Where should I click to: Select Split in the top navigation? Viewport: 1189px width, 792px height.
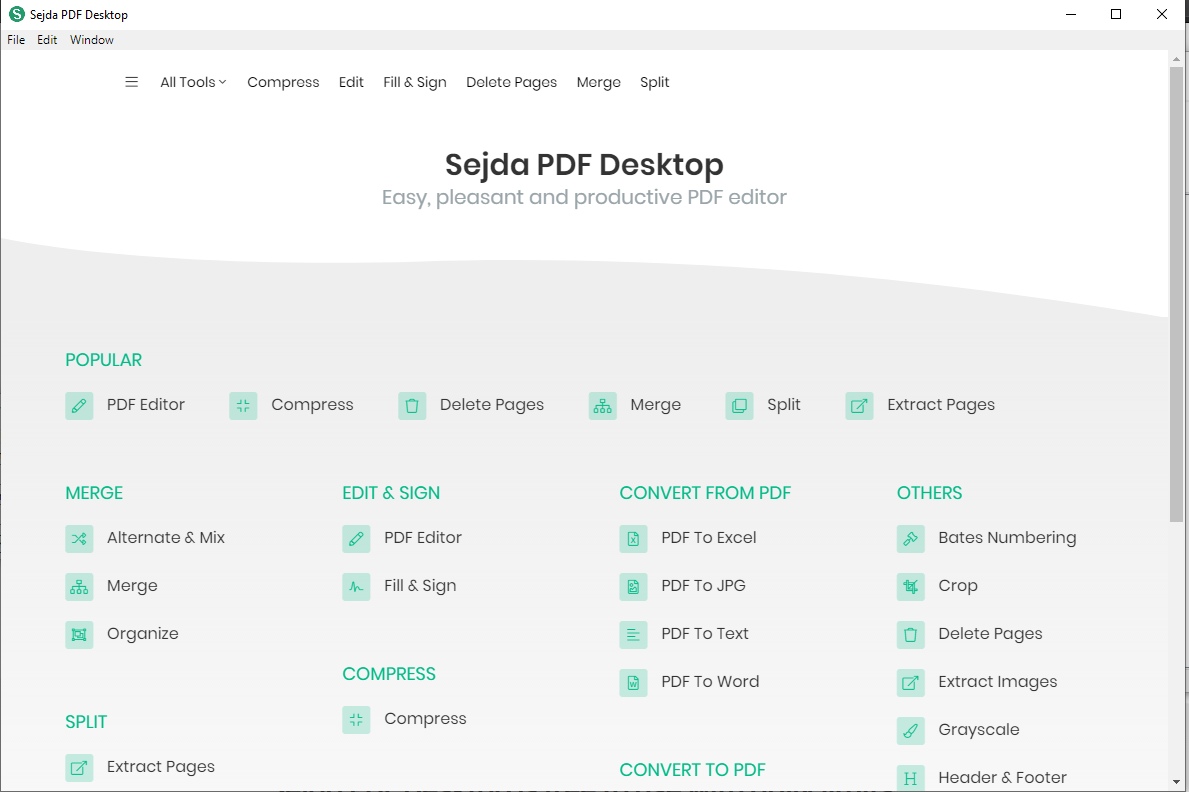coord(654,82)
